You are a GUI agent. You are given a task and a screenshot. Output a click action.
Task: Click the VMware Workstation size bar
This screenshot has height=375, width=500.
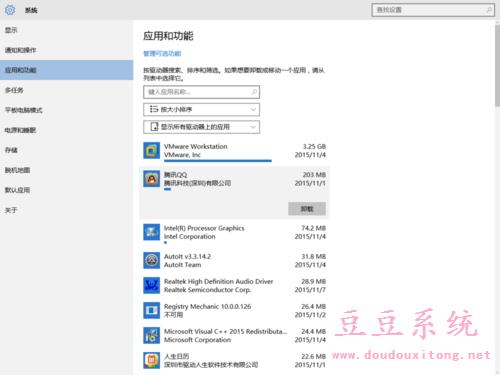(218, 161)
